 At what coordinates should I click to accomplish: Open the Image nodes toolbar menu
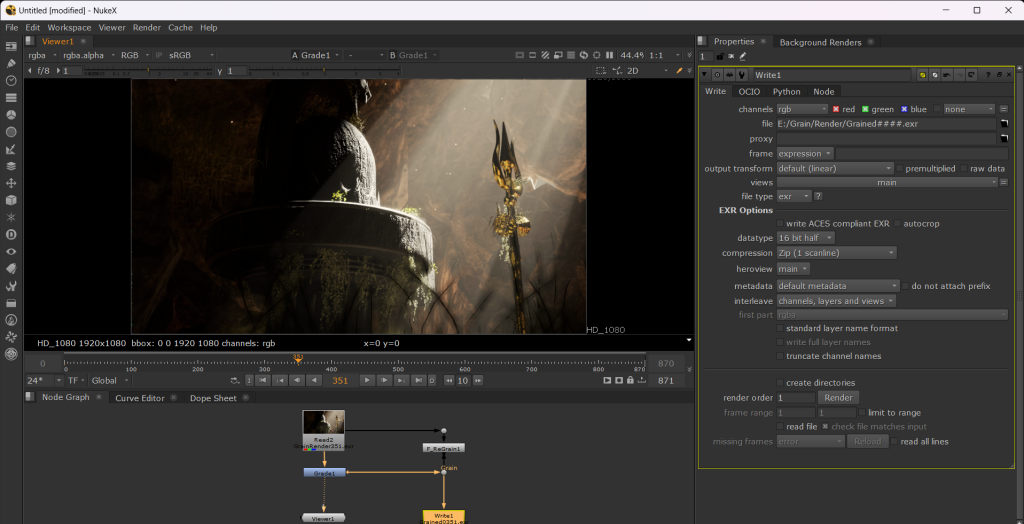(x=10, y=46)
